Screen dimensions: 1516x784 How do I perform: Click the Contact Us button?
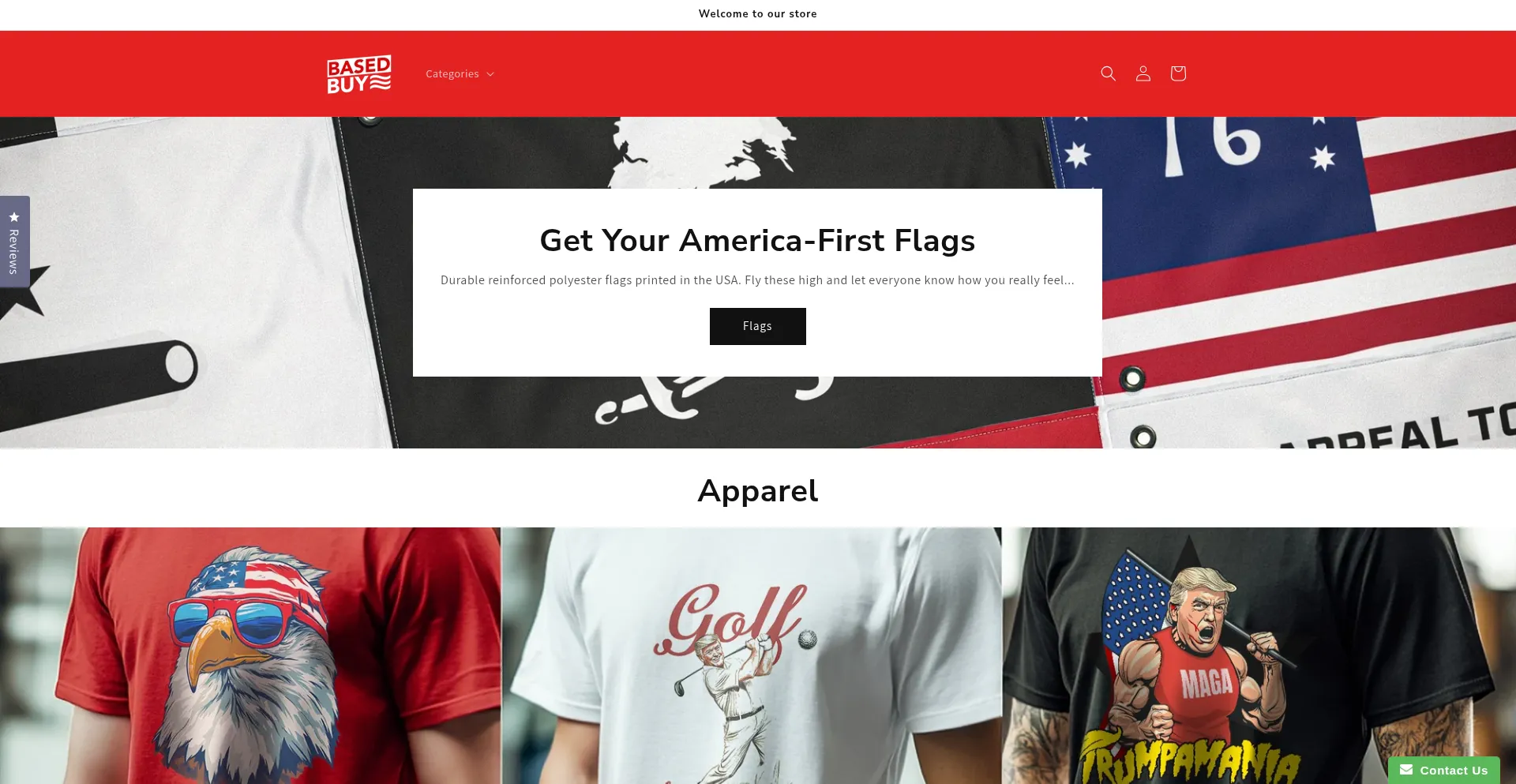pos(1444,770)
